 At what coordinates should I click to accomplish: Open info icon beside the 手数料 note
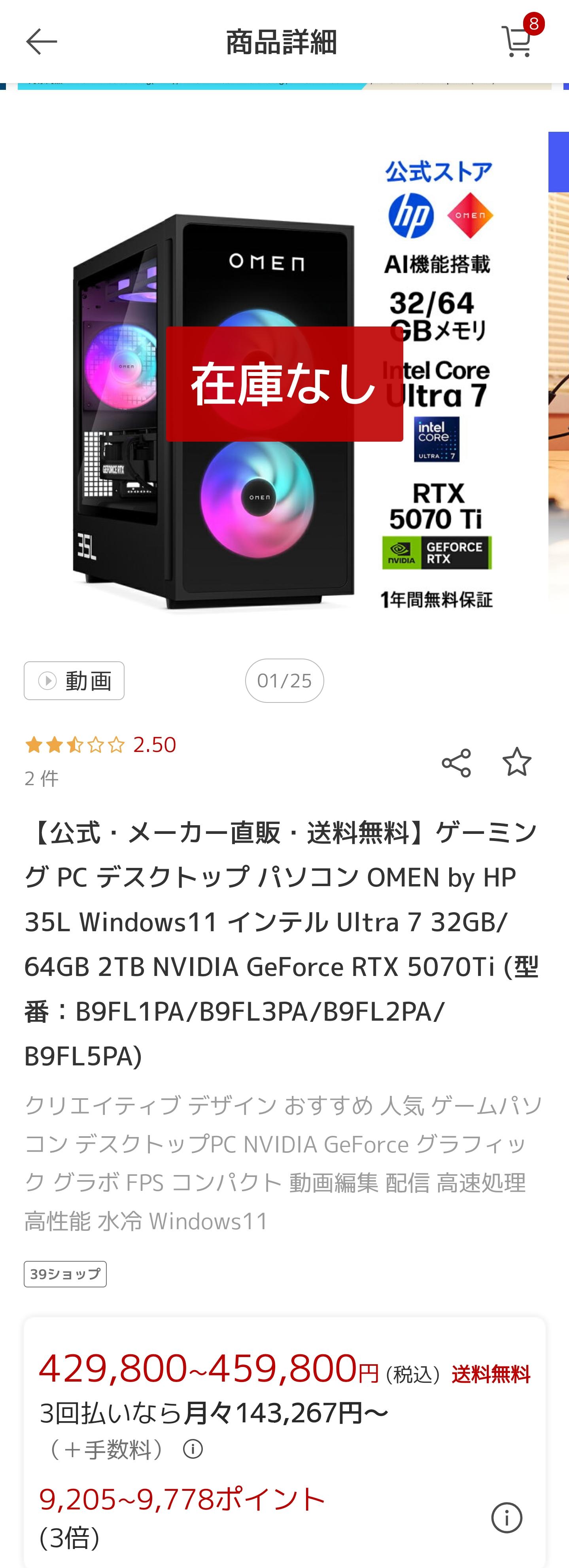193,1449
